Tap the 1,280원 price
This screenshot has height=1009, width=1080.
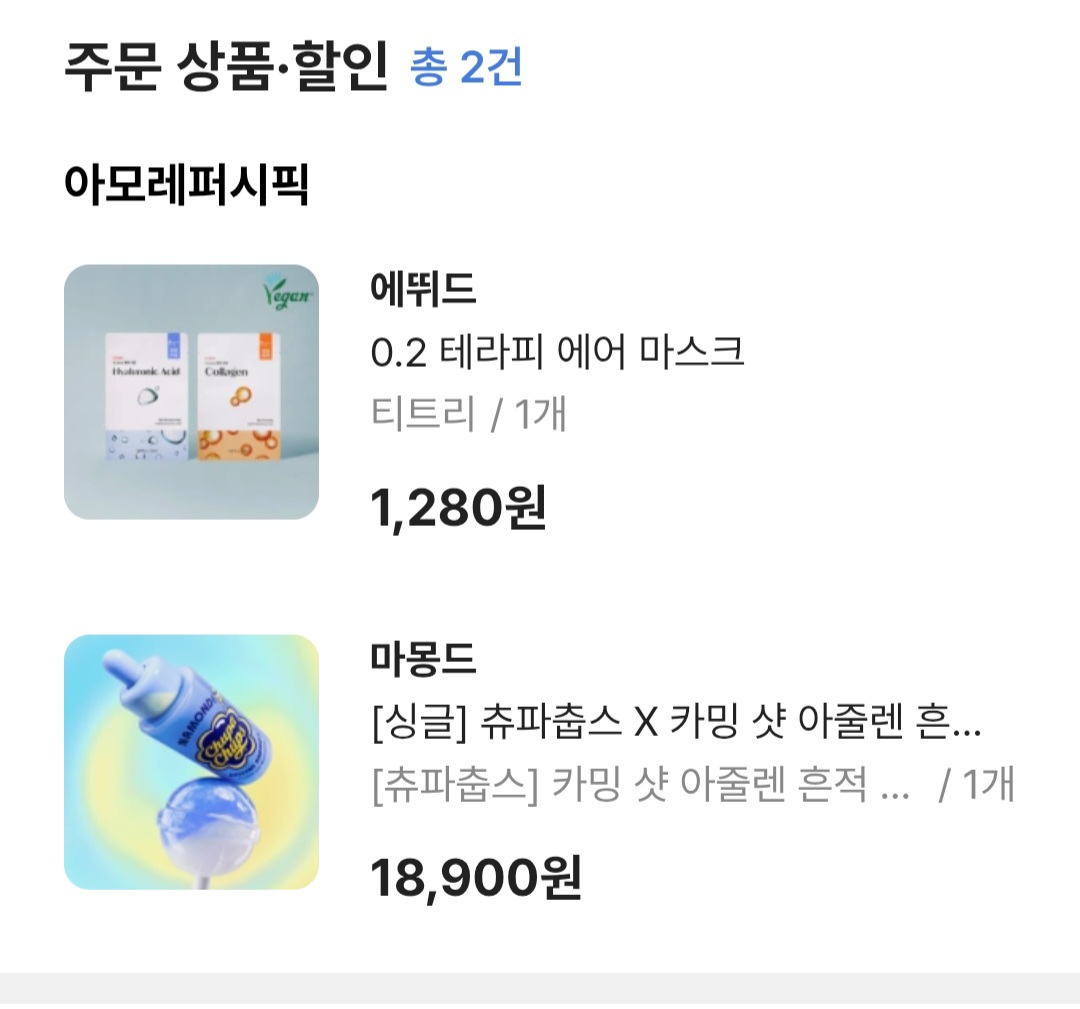(458, 507)
